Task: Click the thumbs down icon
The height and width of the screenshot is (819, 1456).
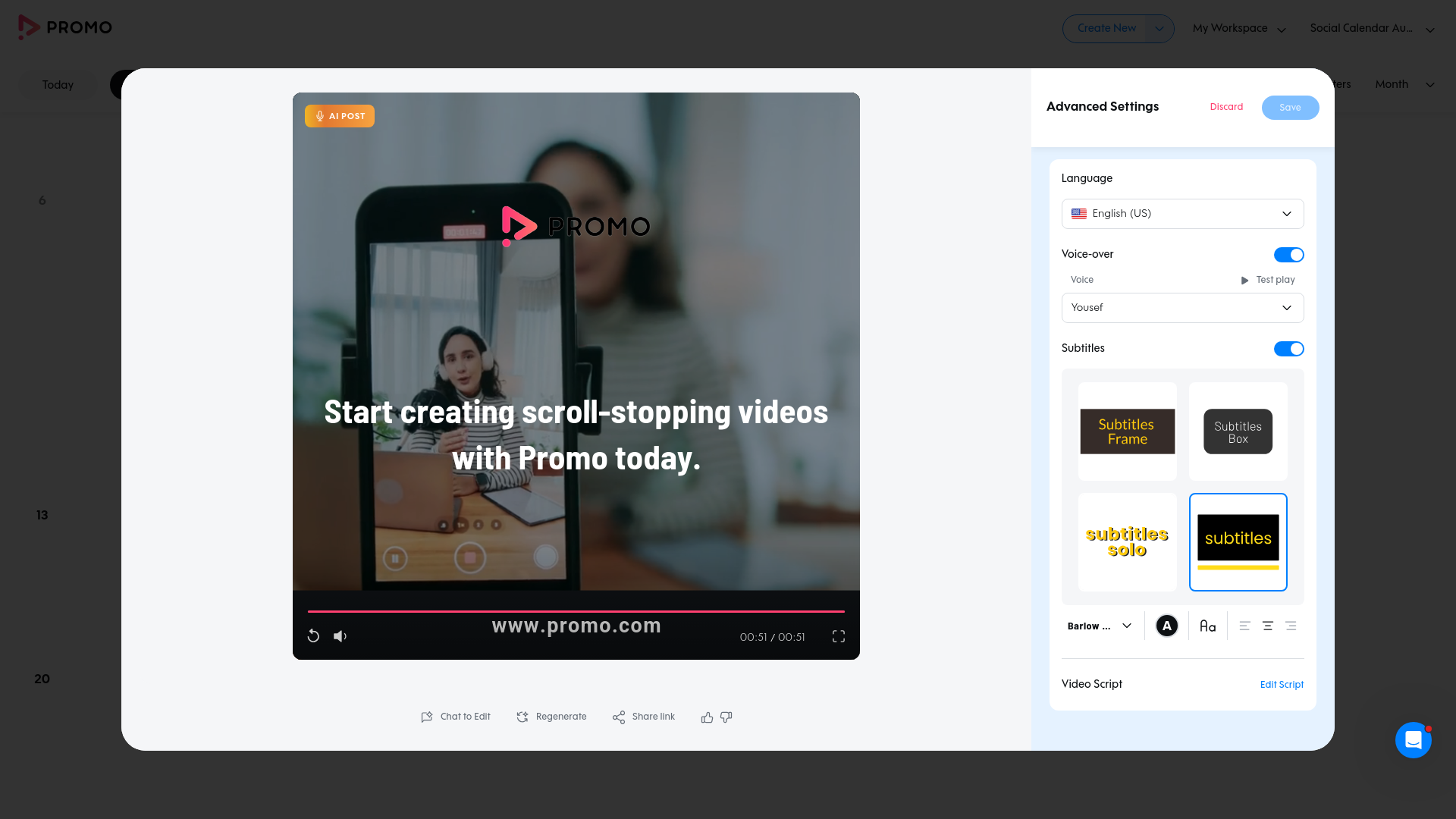Action: click(726, 717)
